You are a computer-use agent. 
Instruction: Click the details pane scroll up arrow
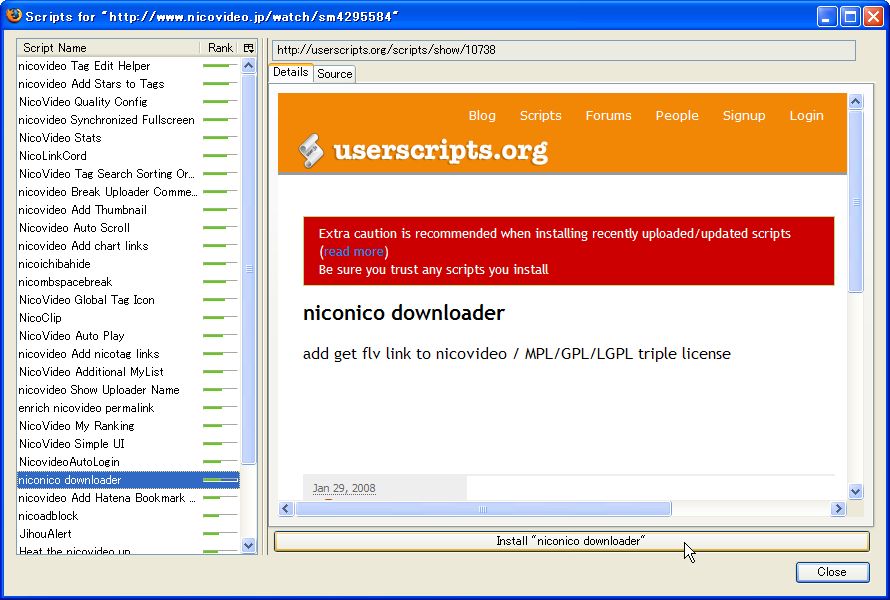click(x=855, y=102)
